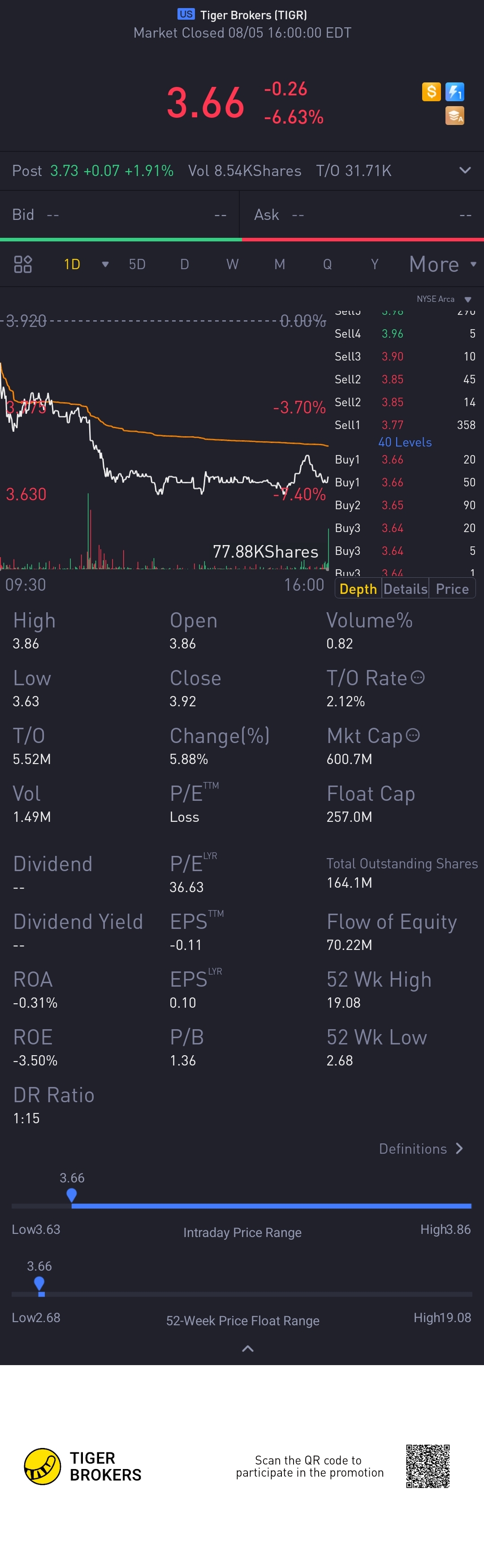This screenshot has height=1568, width=484.
Task: Select the W weekly chart tab
Action: click(232, 264)
